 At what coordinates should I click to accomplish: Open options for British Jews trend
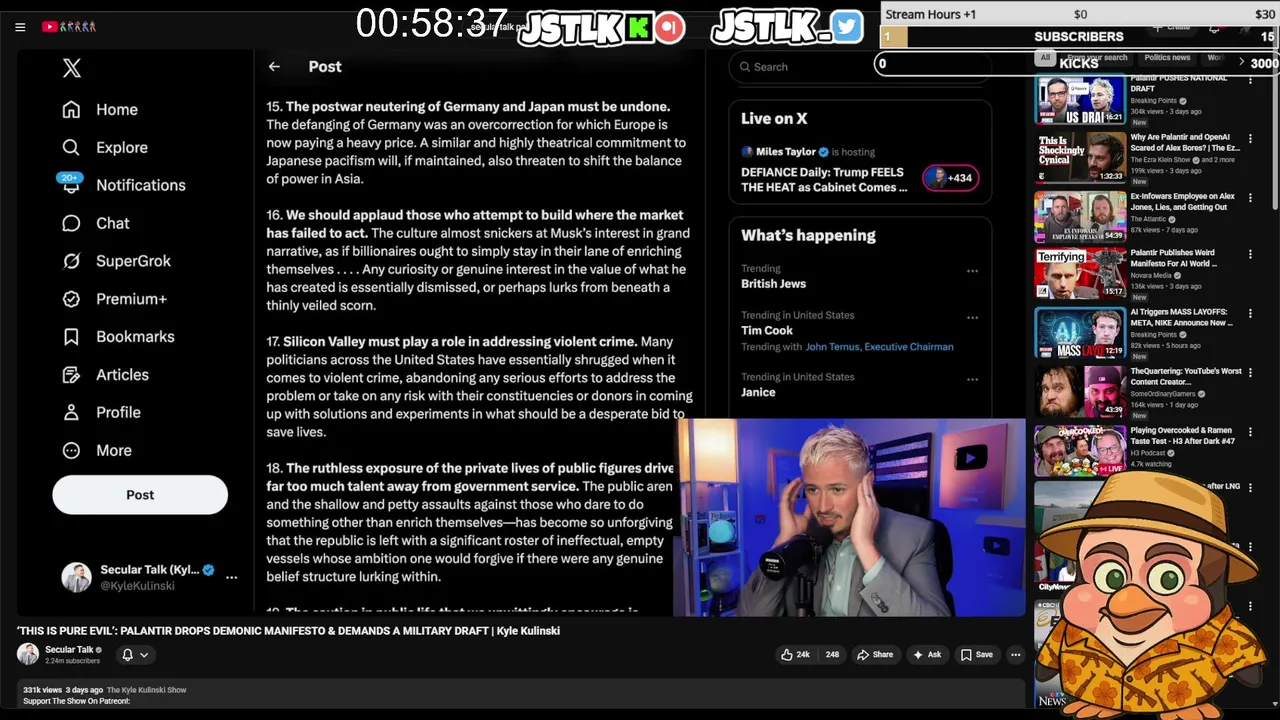[x=972, y=271]
